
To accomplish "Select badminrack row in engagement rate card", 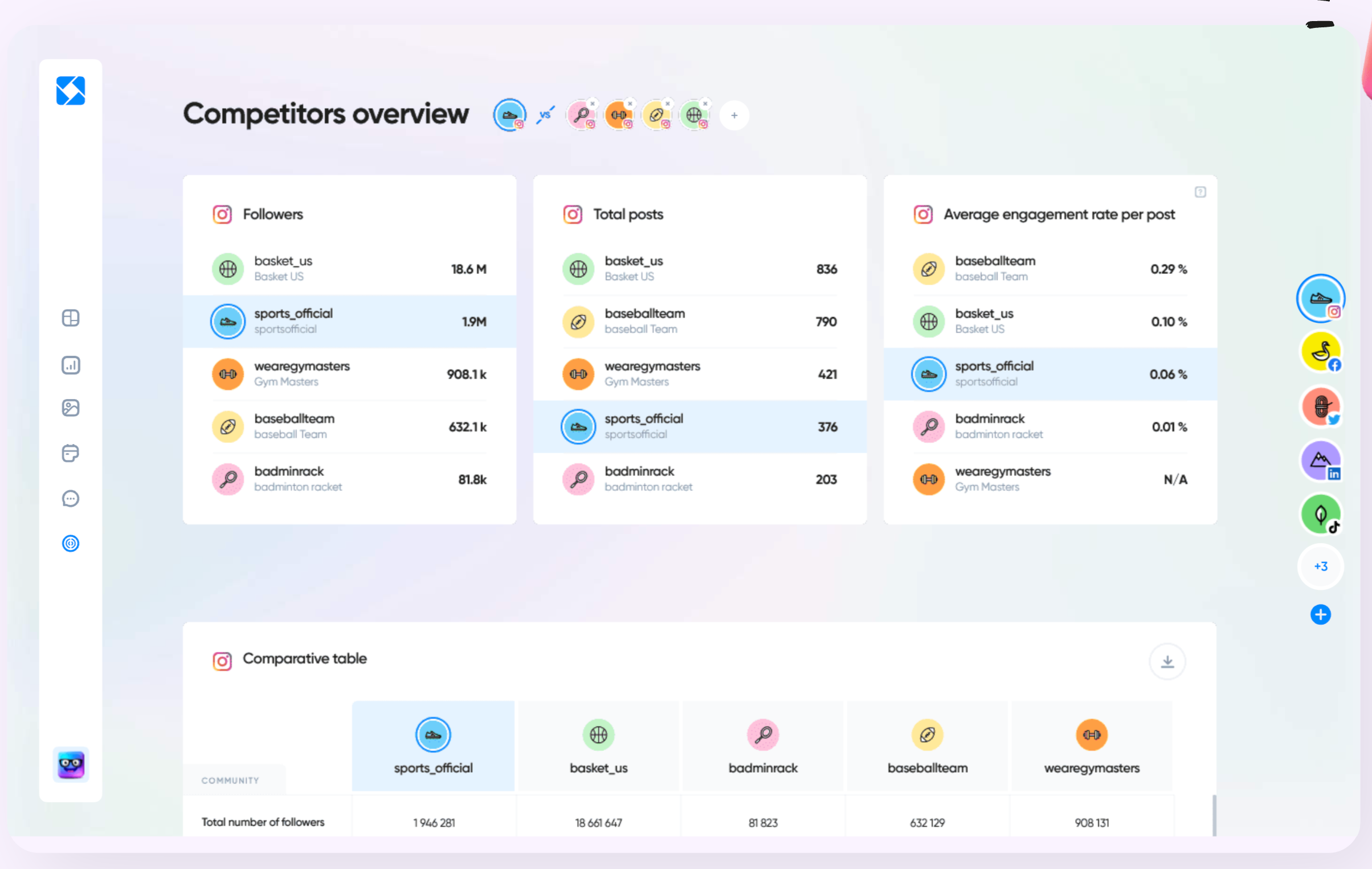I will coord(1051,427).
